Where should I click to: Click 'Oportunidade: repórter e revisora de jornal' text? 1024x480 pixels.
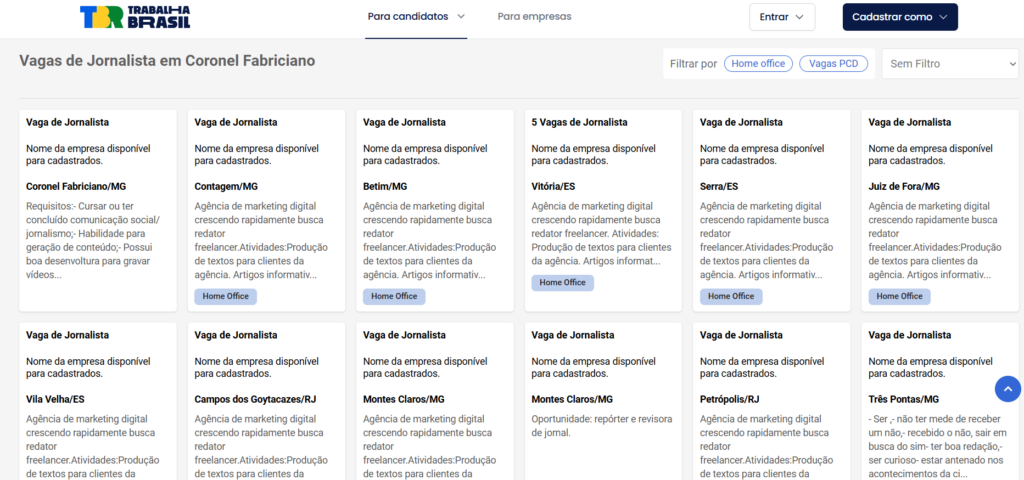[x=601, y=426]
